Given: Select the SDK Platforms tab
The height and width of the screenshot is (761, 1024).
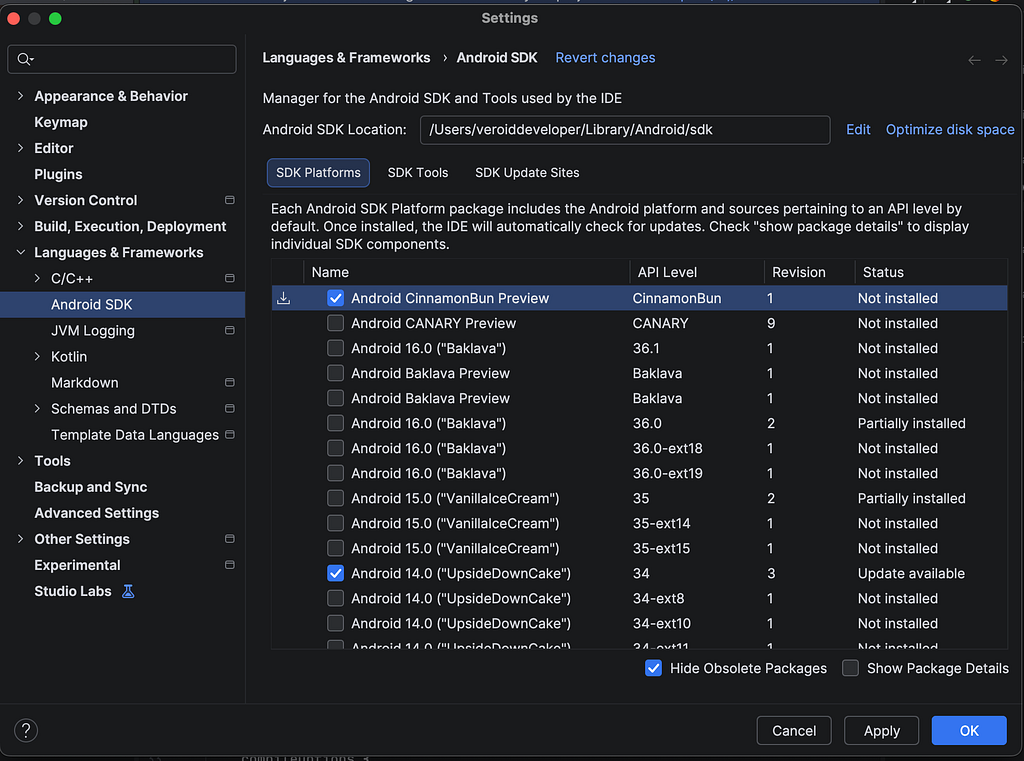Looking at the screenshot, I should [x=318, y=173].
